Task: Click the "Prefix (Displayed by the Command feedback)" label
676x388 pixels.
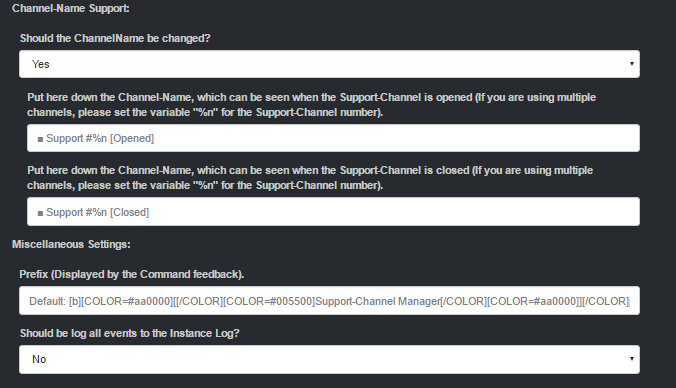Action: (131, 274)
